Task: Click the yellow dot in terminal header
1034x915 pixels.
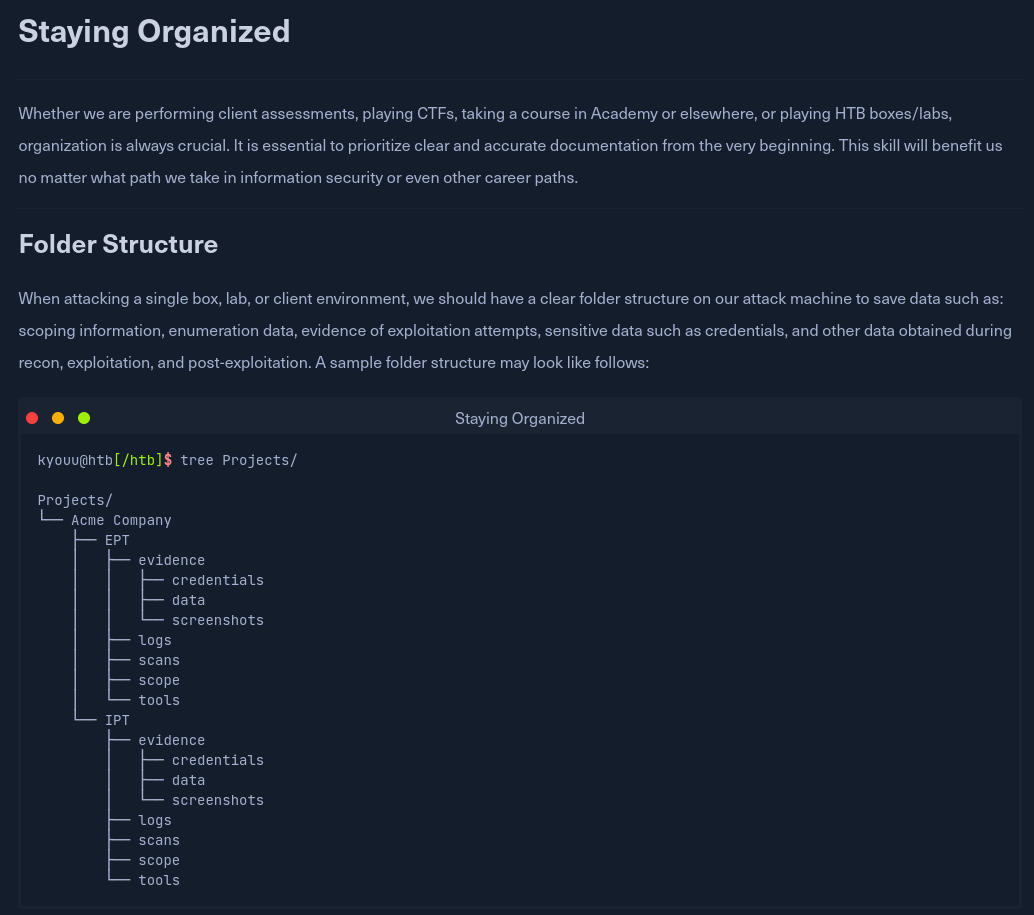Action: click(58, 418)
